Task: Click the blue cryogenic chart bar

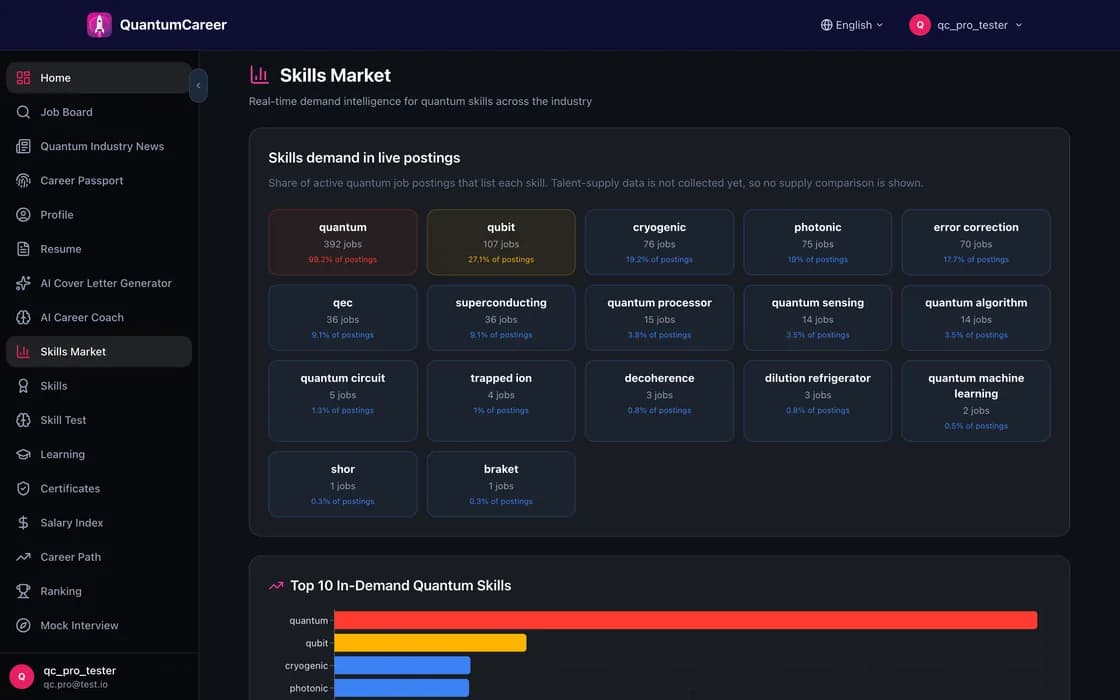Action: (402, 666)
